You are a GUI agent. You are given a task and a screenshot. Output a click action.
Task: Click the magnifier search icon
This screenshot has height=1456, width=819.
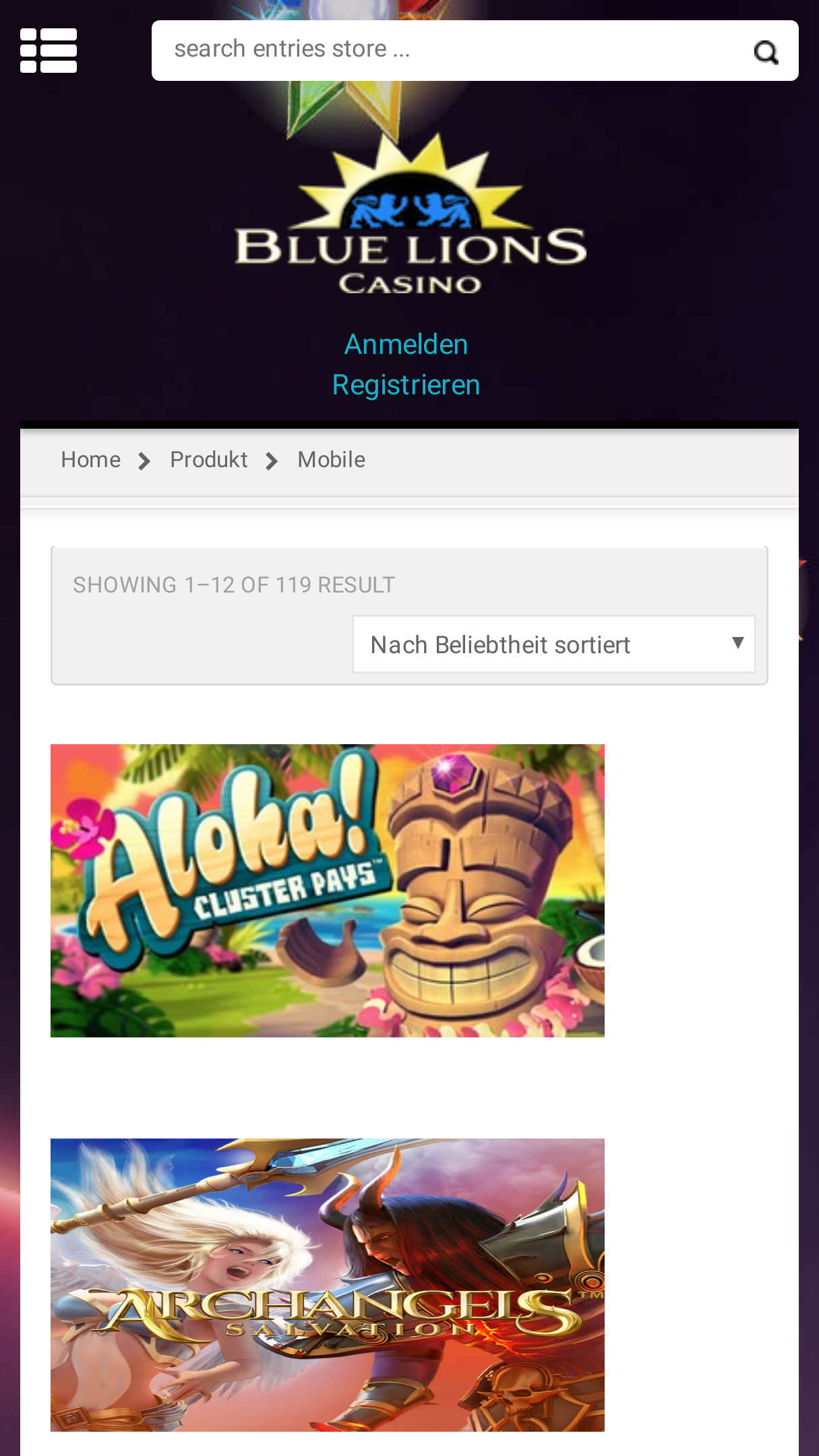tap(766, 52)
